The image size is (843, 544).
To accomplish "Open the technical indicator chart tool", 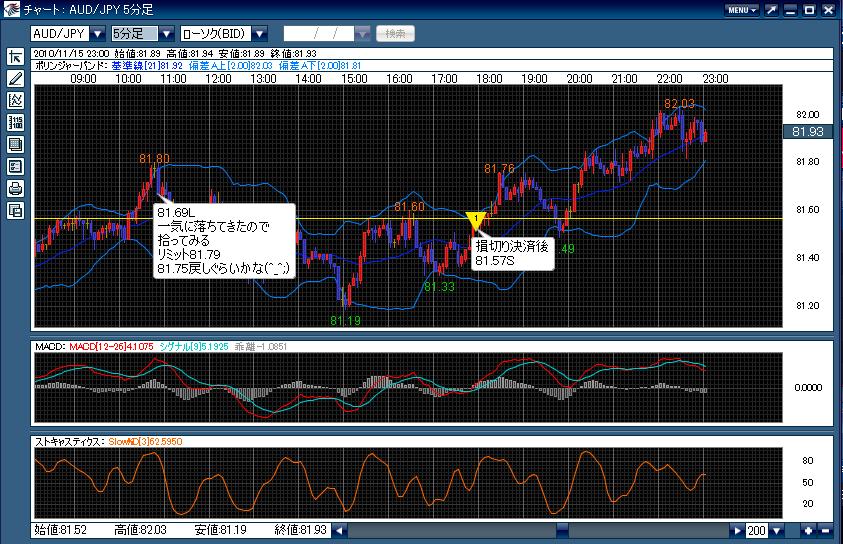I will (x=15, y=101).
